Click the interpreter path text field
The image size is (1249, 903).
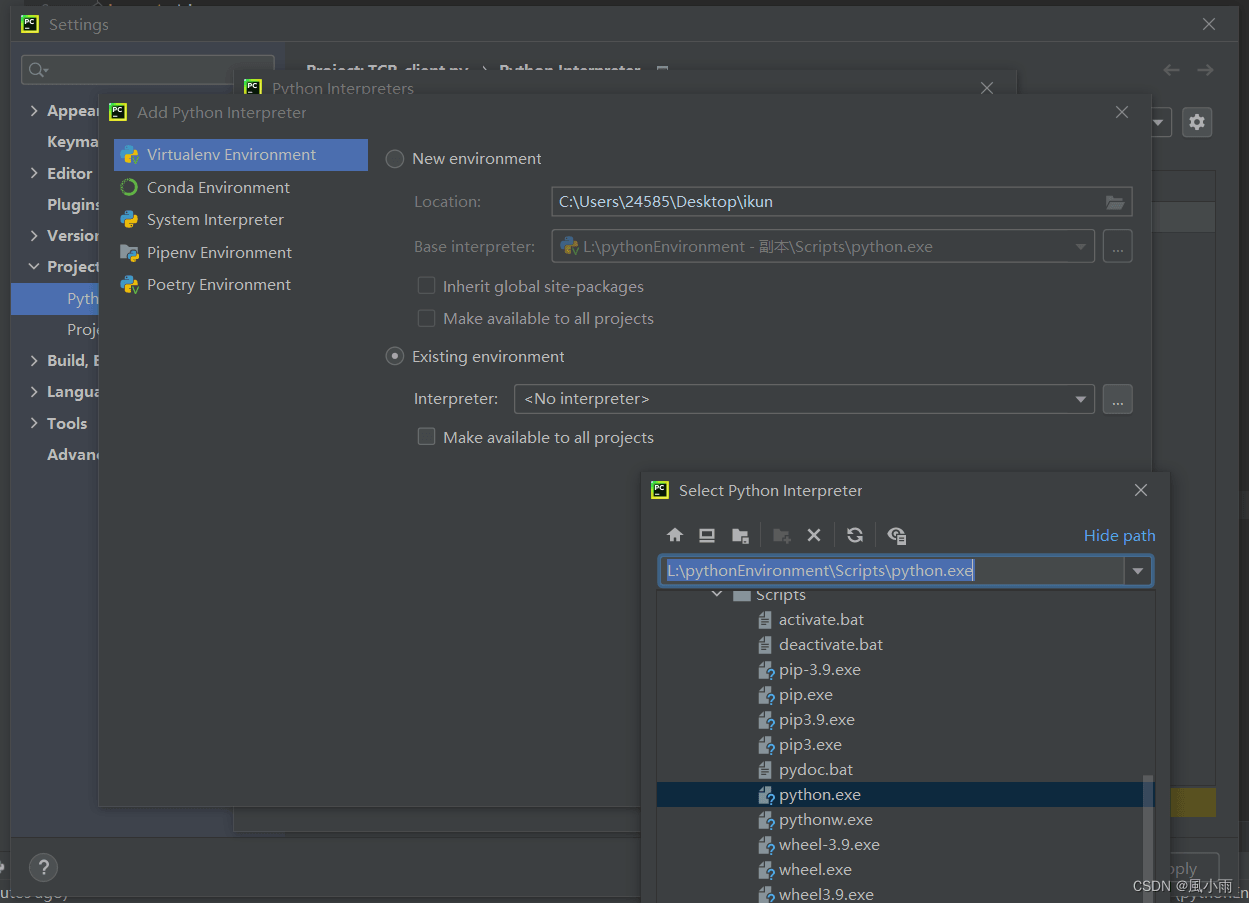point(892,571)
